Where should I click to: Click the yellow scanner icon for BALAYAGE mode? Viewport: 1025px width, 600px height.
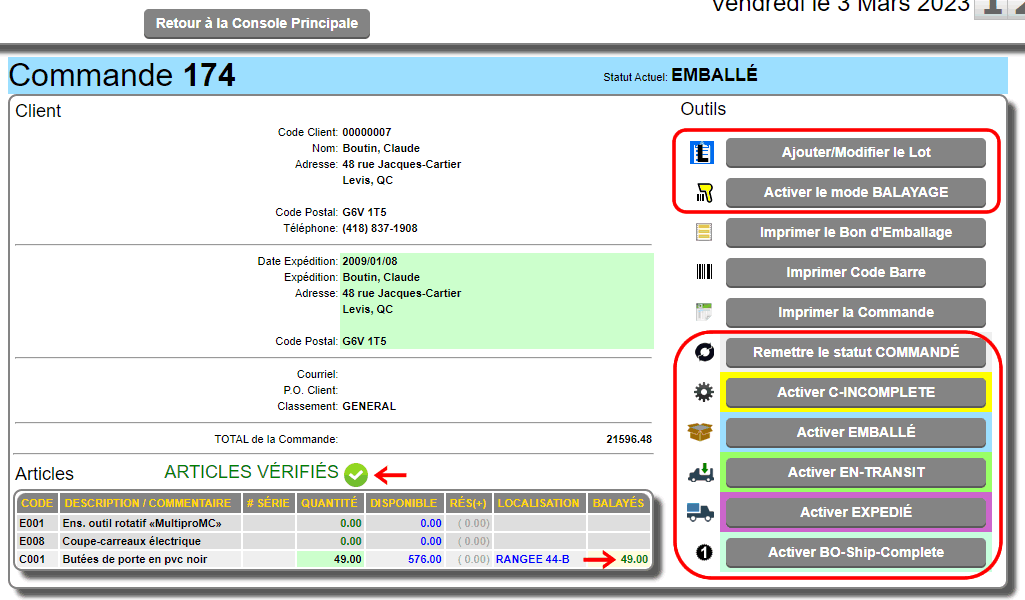[x=704, y=193]
